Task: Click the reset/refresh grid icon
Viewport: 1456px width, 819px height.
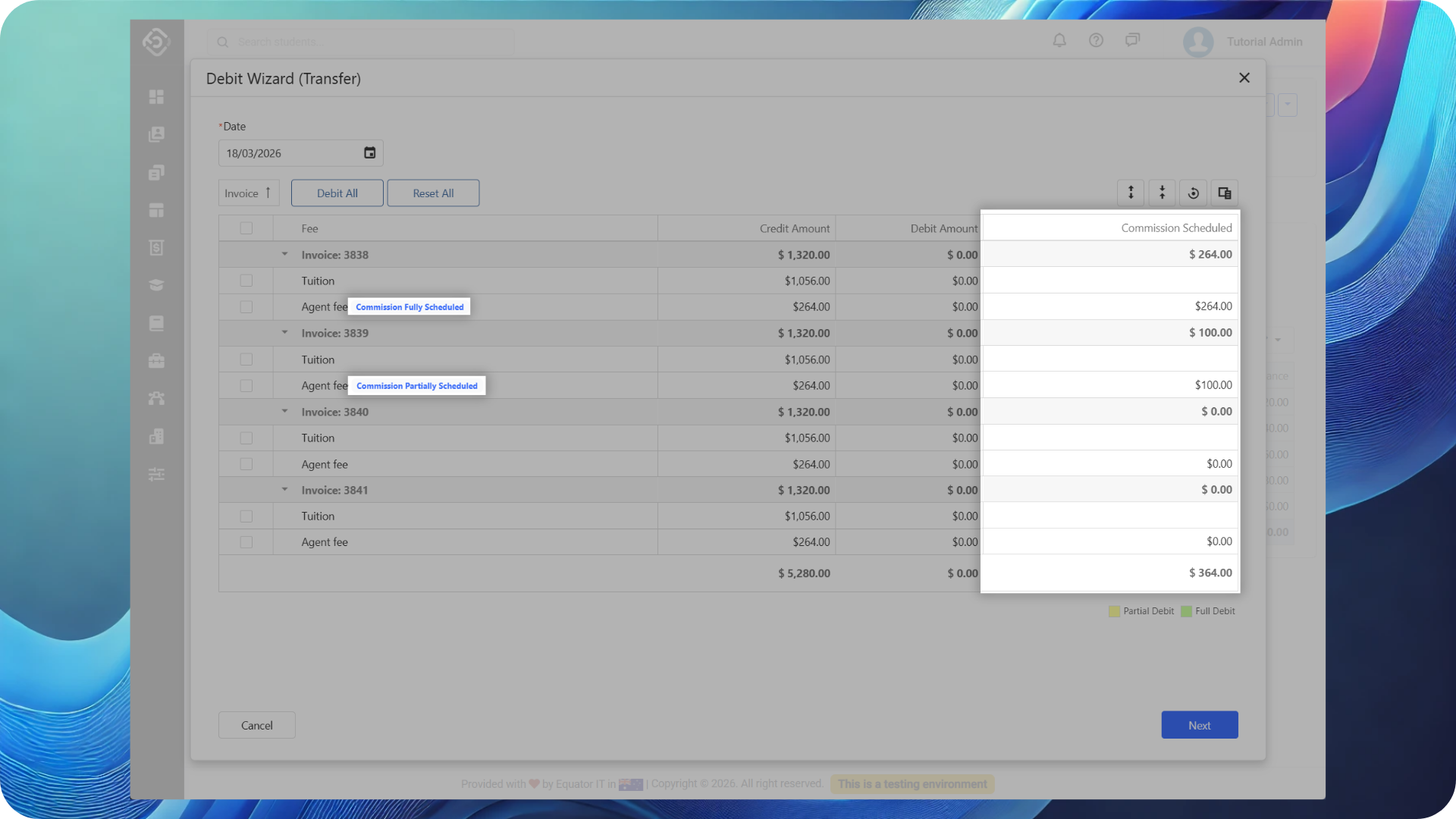Action: click(1193, 193)
